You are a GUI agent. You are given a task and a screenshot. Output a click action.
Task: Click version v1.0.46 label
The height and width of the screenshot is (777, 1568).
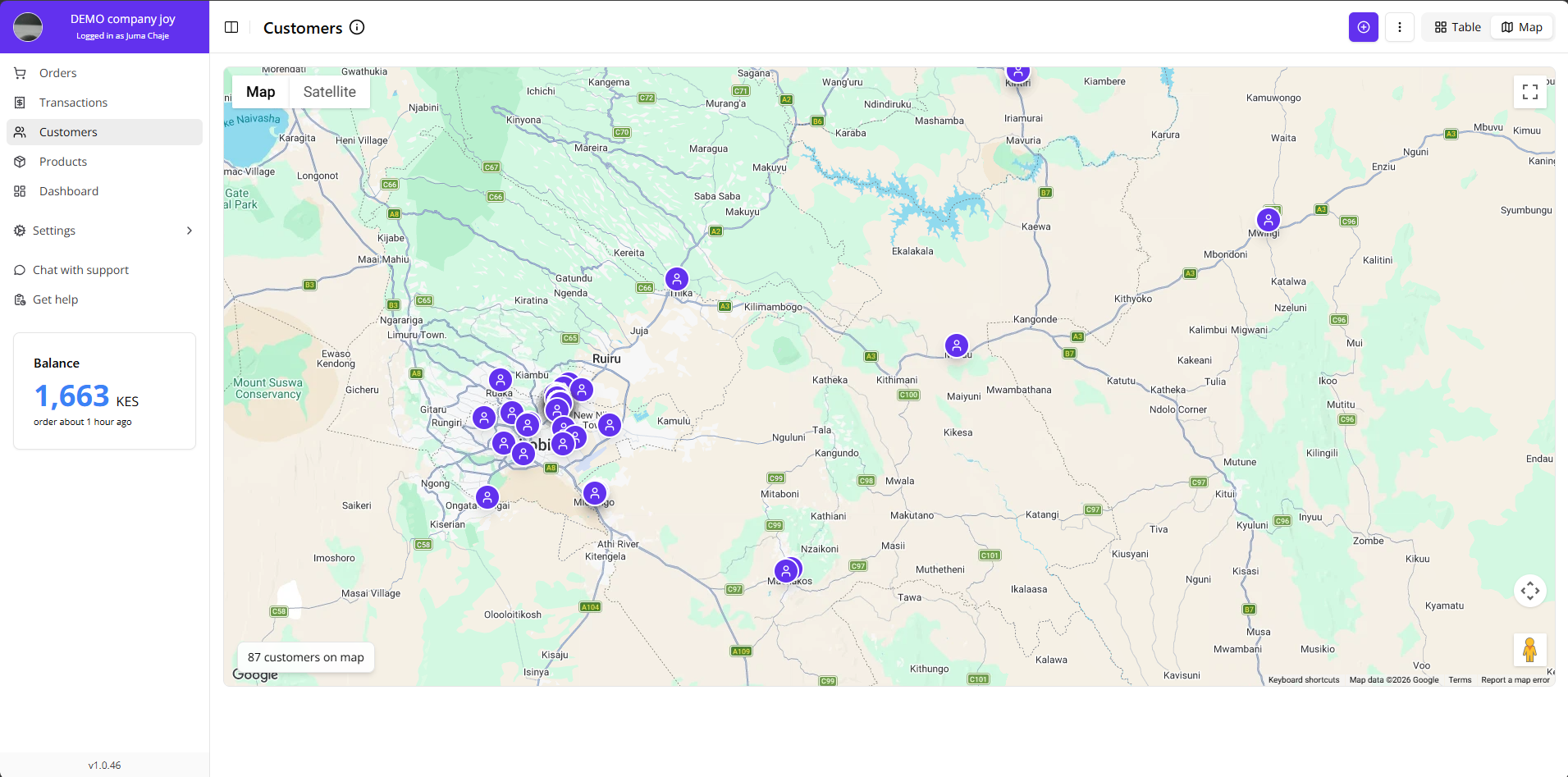pos(104,766)
